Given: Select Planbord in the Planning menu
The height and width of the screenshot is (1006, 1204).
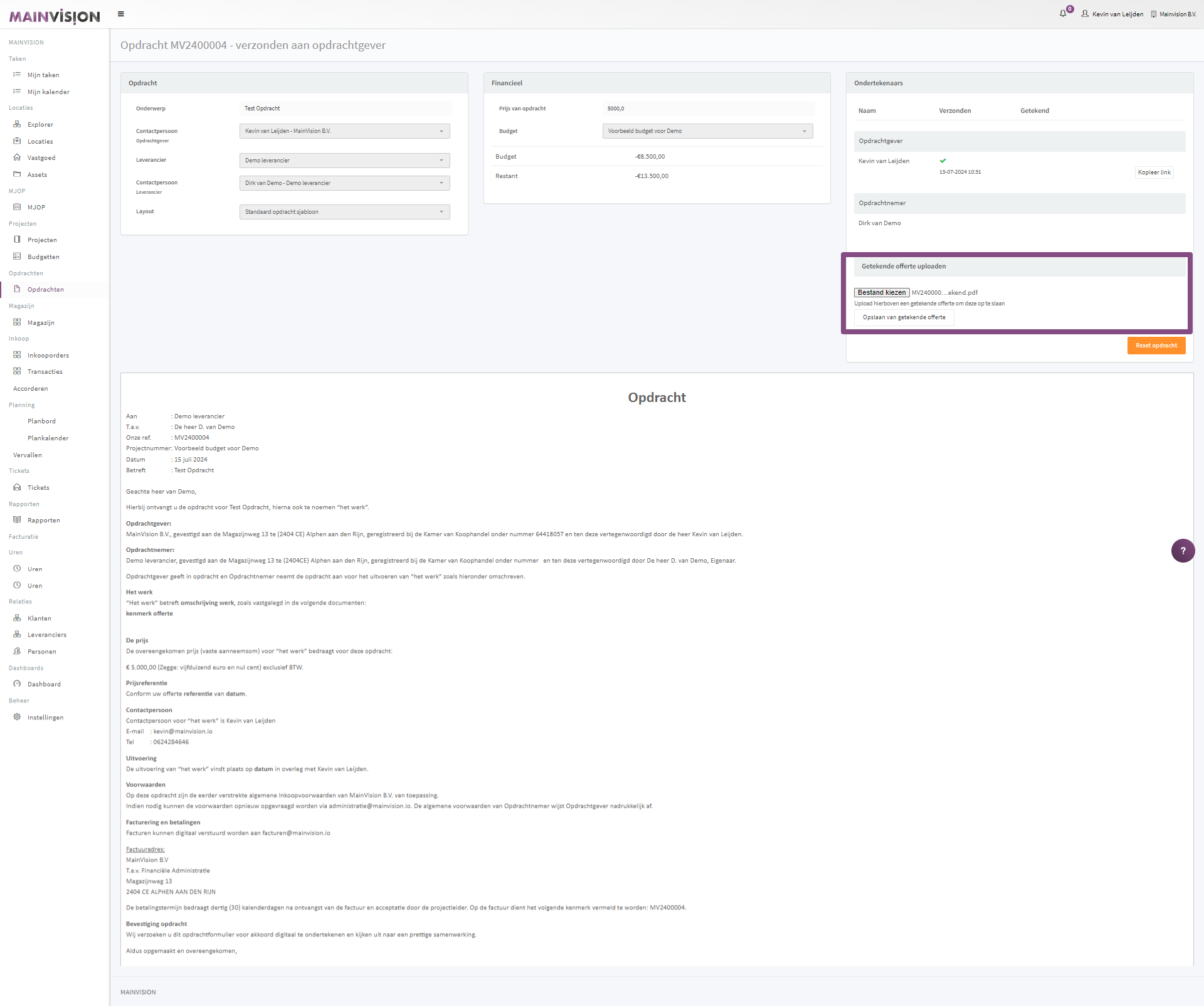Looking at the screenshot, I should (x=41, y=421).
